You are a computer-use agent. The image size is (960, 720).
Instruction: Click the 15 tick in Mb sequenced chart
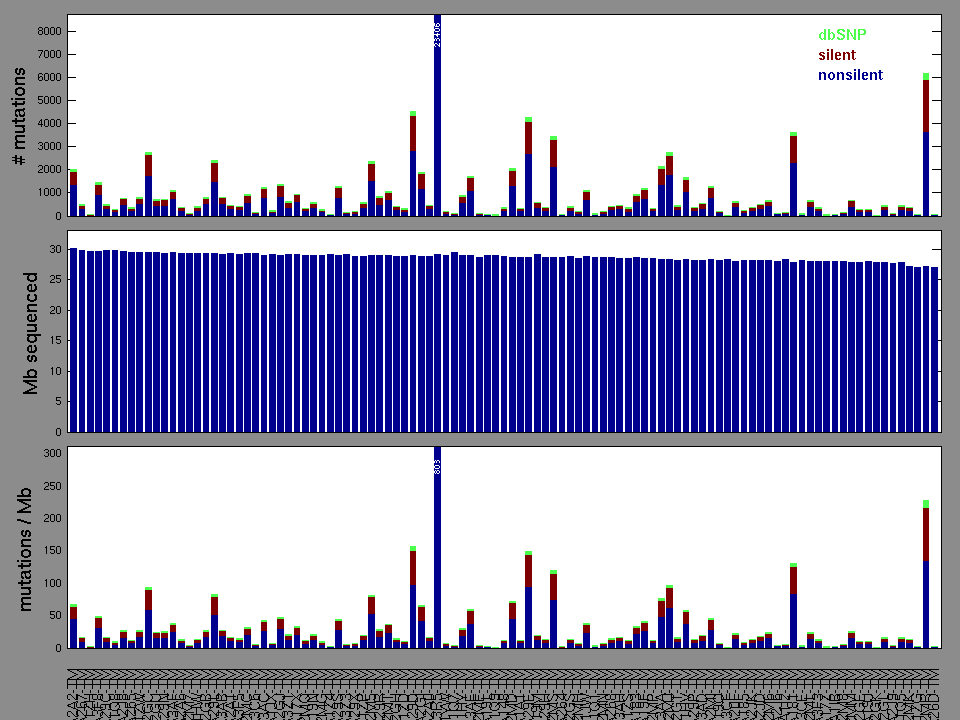(55, 340)
